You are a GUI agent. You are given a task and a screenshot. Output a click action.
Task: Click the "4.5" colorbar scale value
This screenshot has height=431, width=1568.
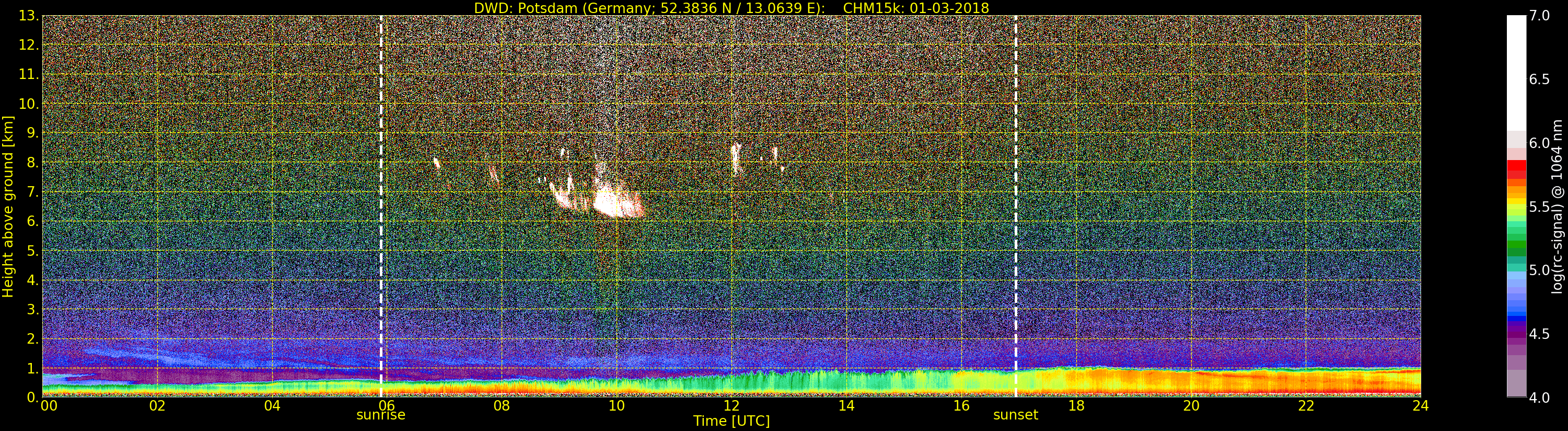point(1539,334)
